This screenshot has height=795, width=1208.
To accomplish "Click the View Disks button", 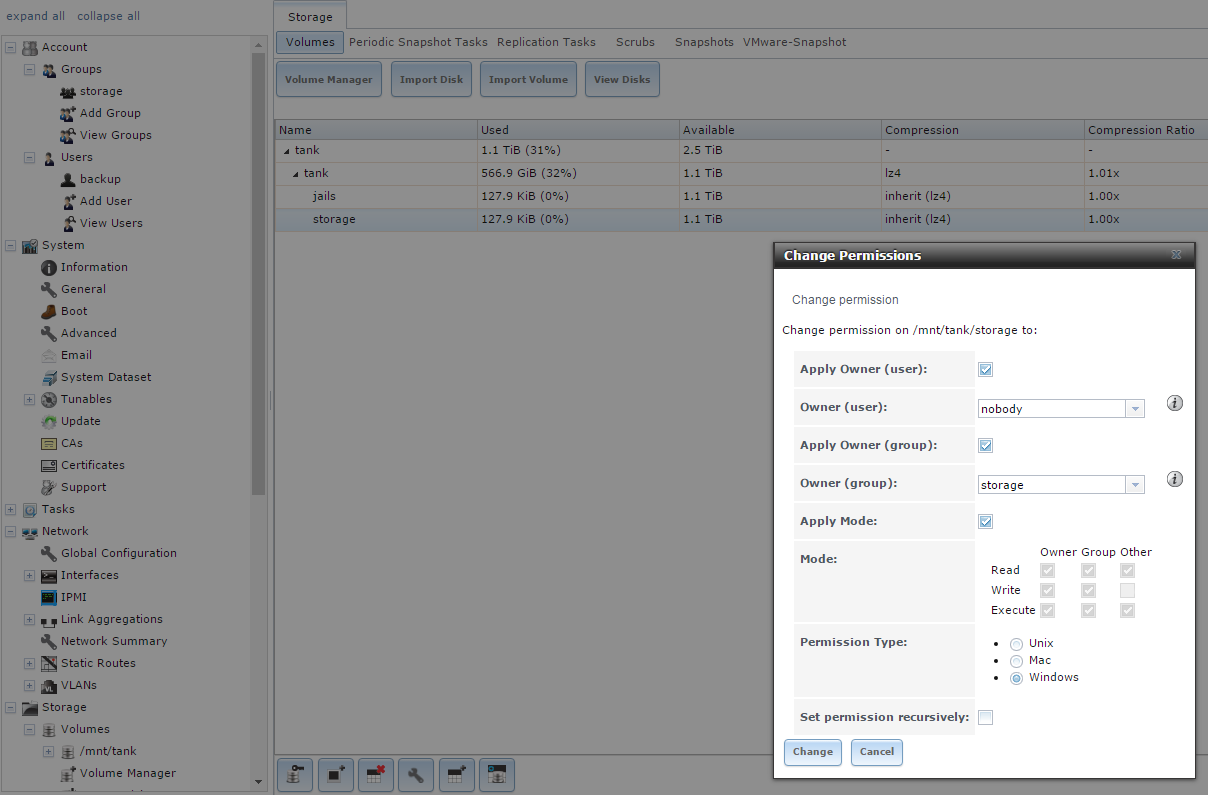I will [x=622, y=79].
